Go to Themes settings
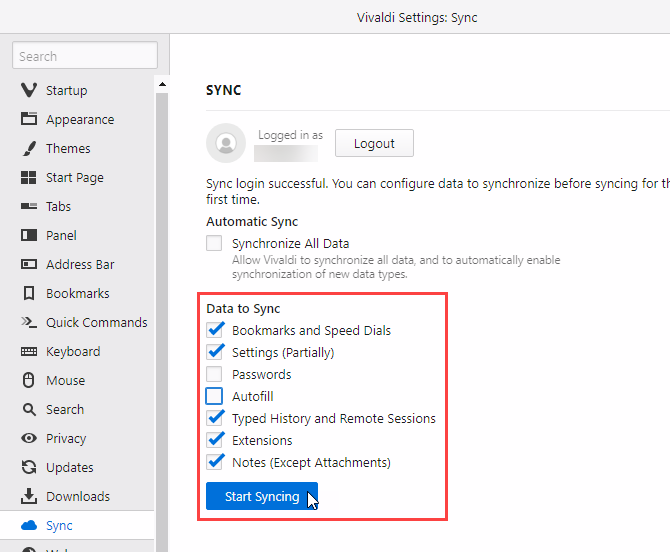The image size is (670, 552). pyautogui.click(x=77, y=148)
